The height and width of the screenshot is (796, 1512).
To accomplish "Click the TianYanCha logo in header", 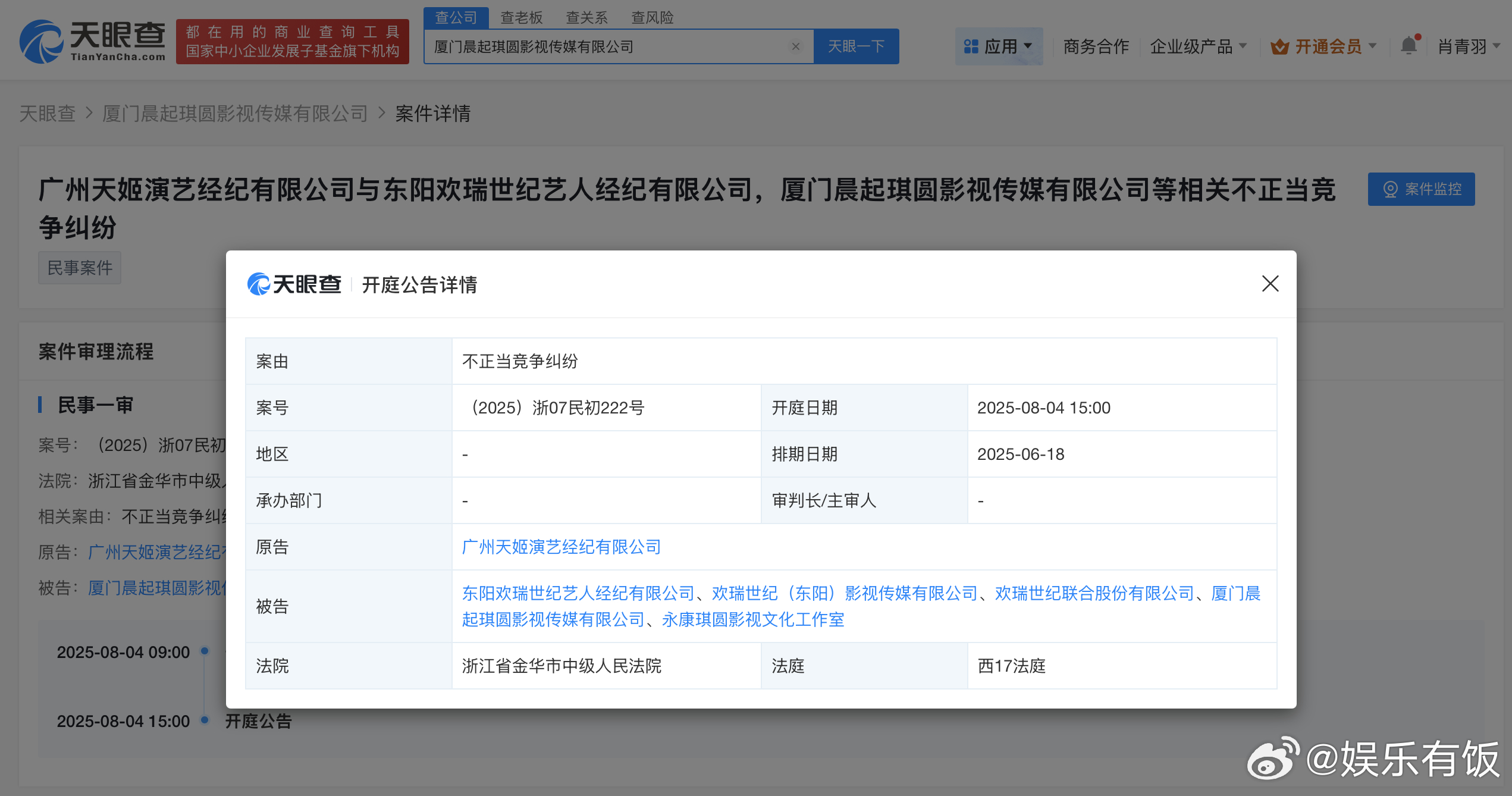I will [x=92, y=42].
